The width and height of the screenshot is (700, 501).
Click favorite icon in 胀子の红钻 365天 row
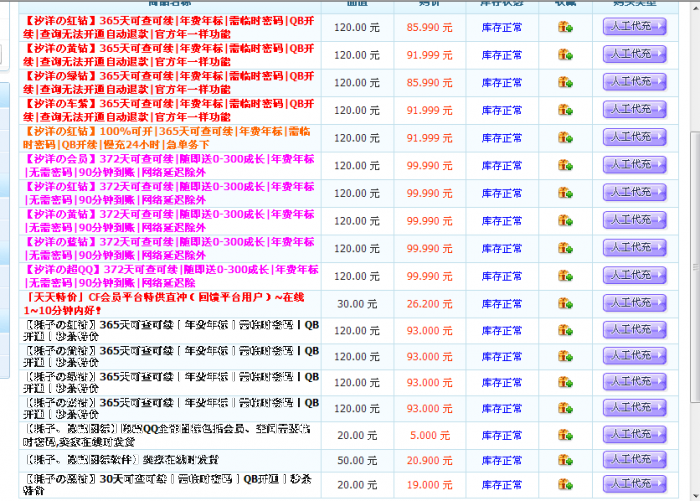pyautogui.click(x=565, y=331)
